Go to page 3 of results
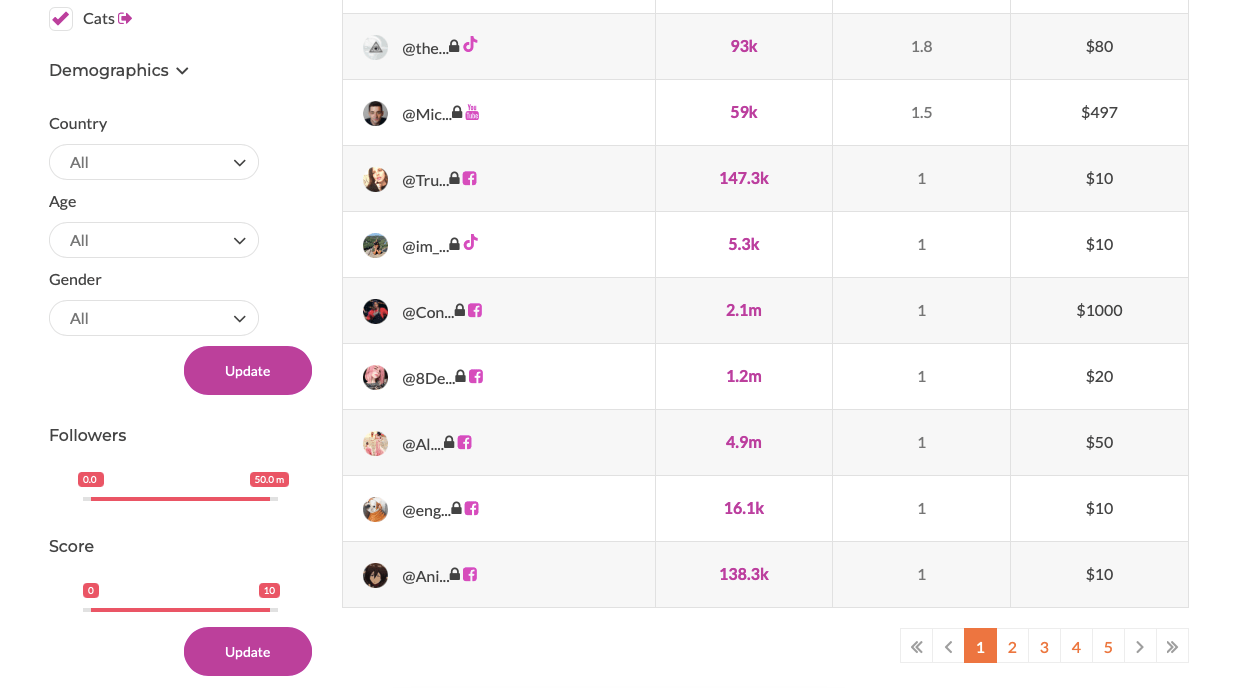1244x688 pixels. (1044, 647)
